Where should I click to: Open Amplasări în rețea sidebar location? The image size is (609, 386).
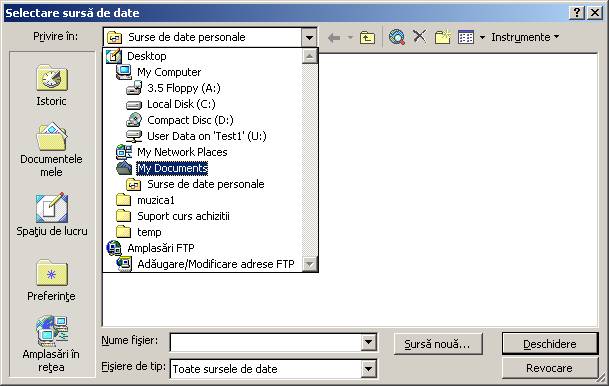click(x=51, y=344)
